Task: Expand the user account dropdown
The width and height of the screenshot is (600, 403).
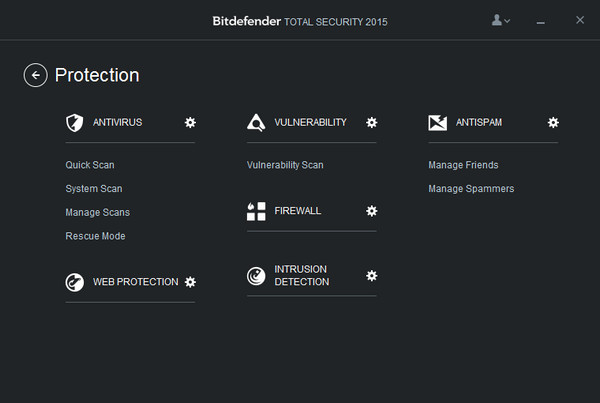Action: [501, 20]
